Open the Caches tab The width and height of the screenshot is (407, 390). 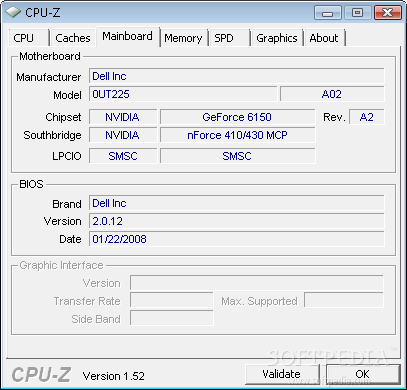(73, 38)
